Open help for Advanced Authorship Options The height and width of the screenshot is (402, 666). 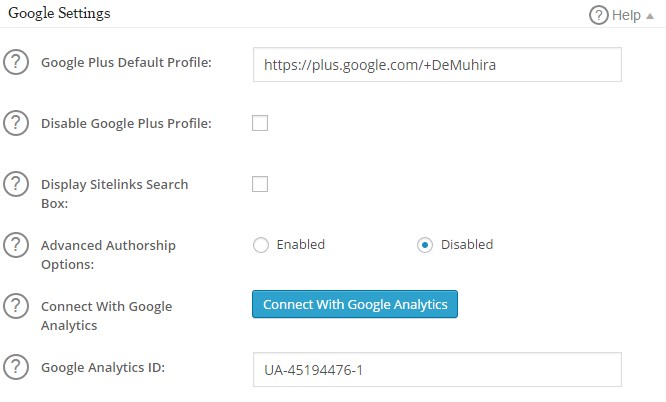(x=16, y=245)
